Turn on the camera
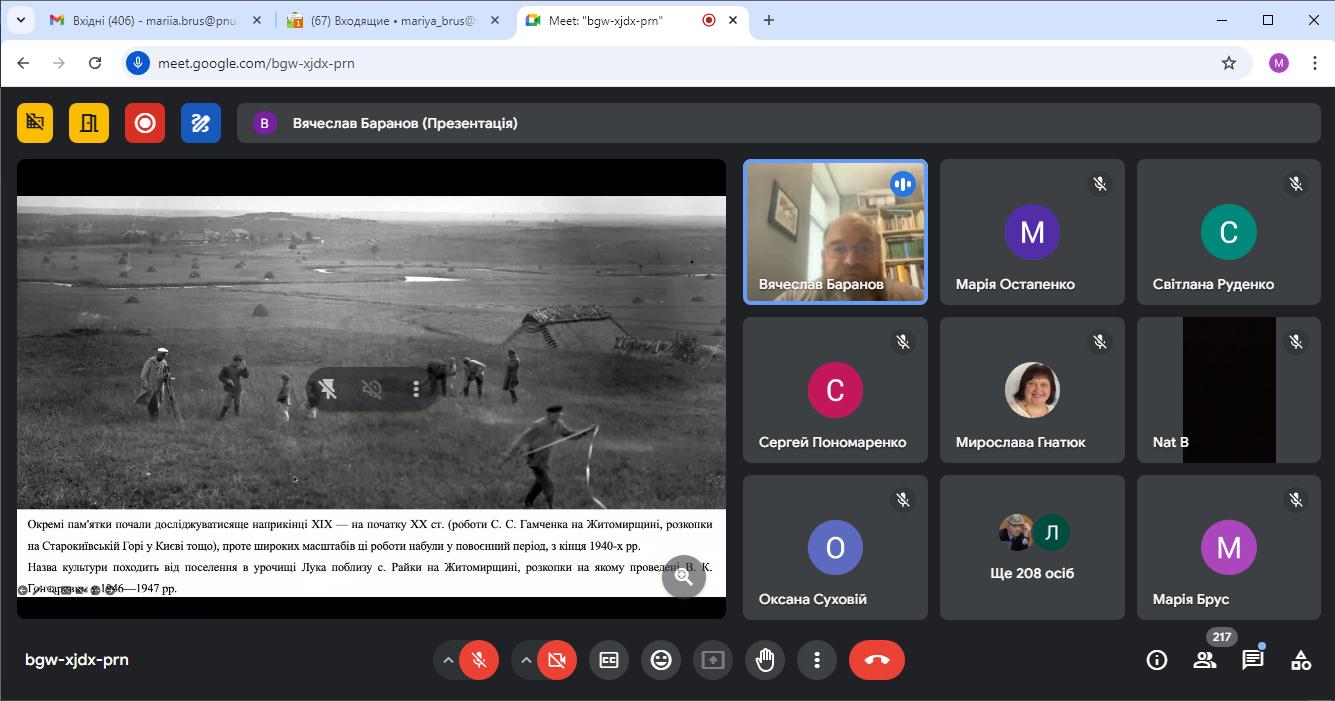Screen dimensions: 1335x701 coord(557,660)
